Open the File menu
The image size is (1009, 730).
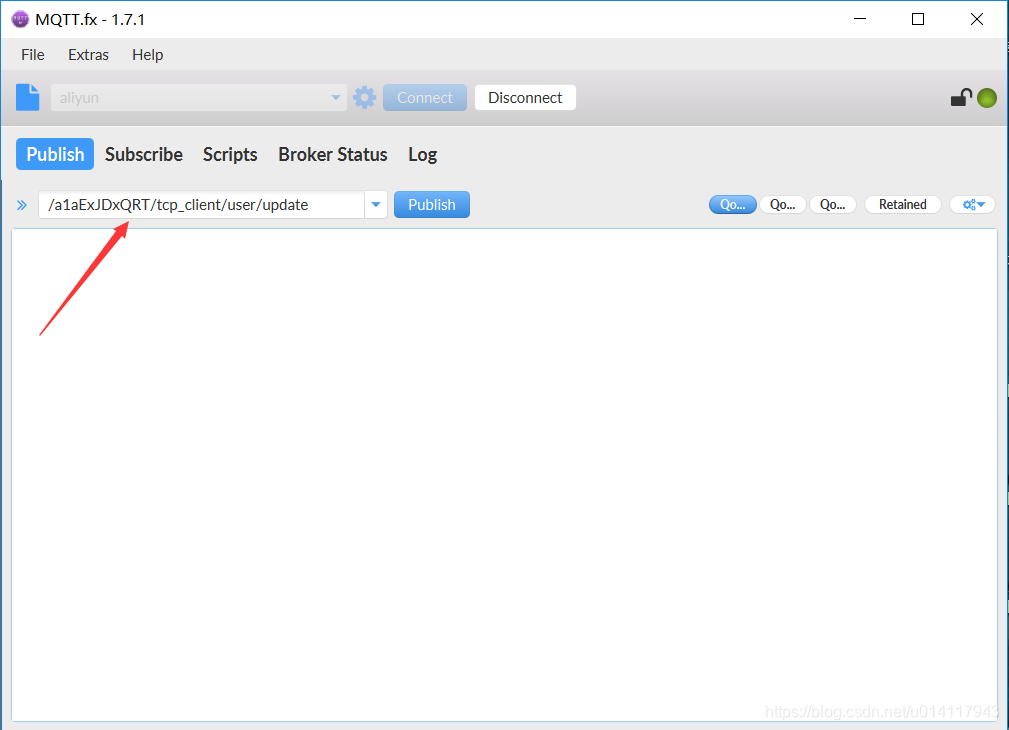click(x=33, y=55)
